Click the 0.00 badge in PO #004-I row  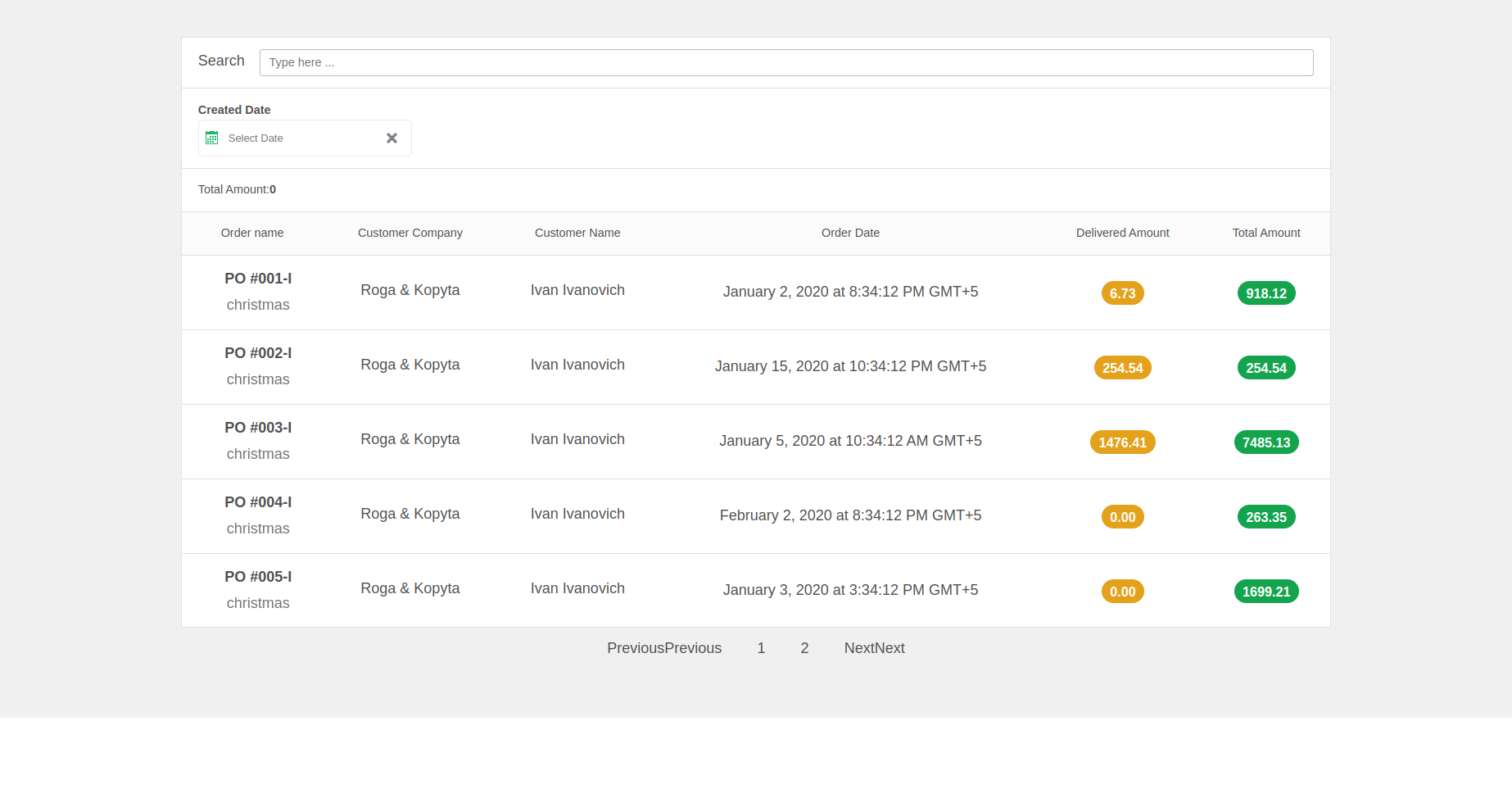(1123, 517)
